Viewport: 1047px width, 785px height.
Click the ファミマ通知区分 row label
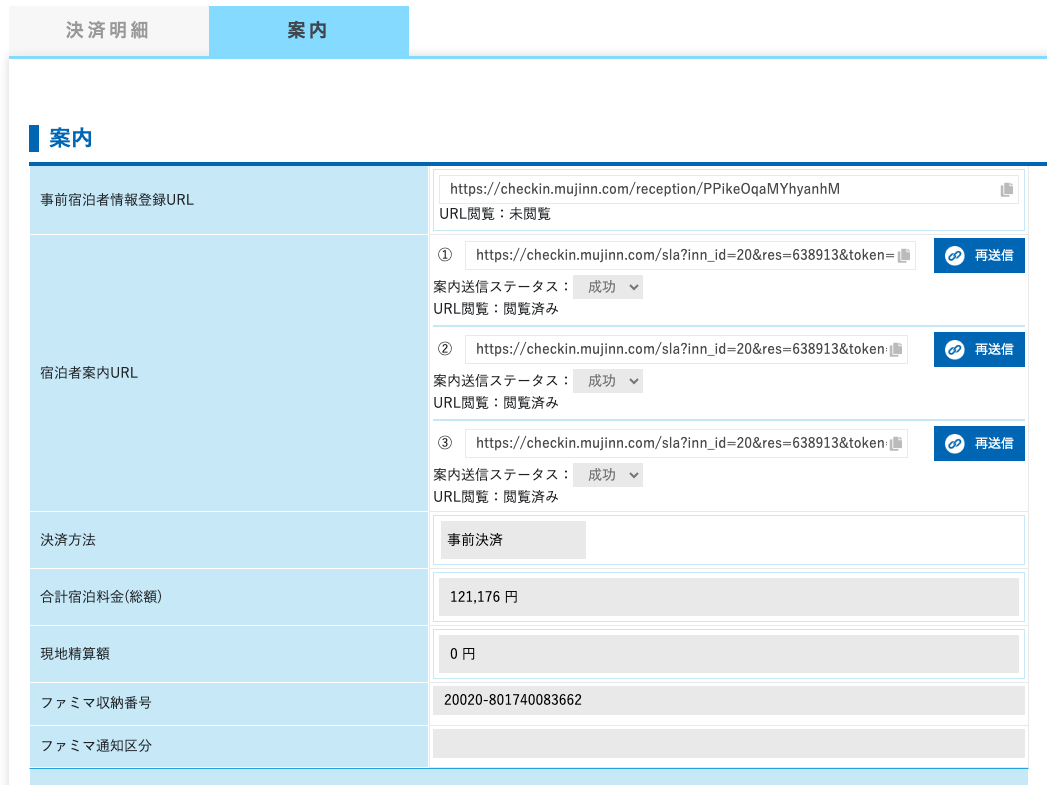click(x=95, y=746)
